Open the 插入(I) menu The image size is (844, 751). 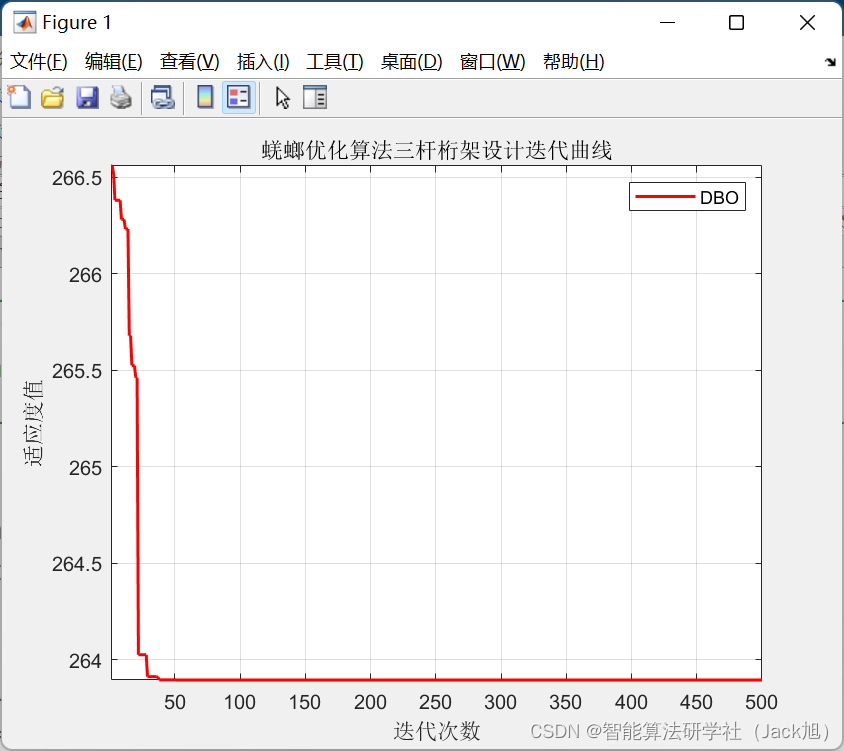tap(263, 62)
